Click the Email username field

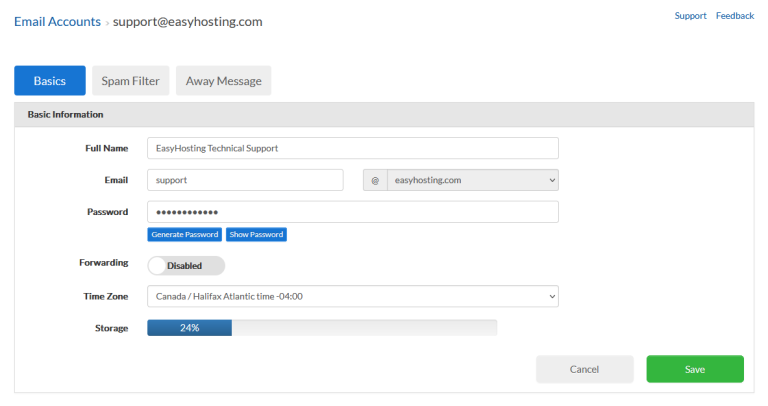(x=245, y=180)
